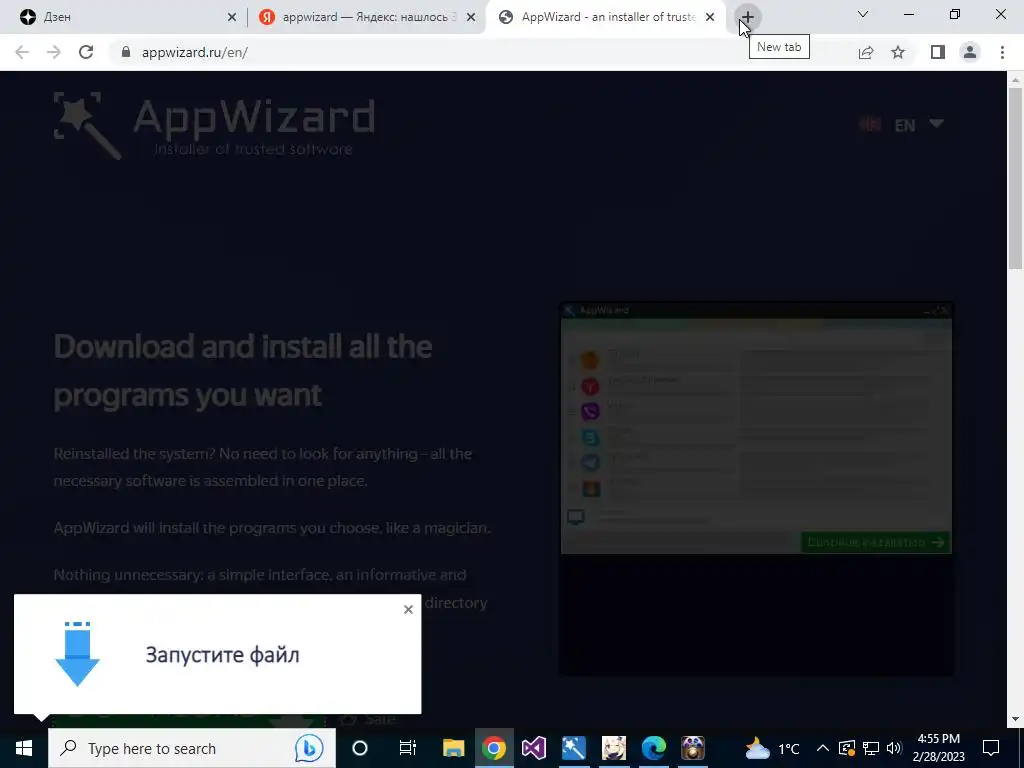Viewport: 1024px width, 768px height.
Task: Reload the current page
Action: coord(86,52)
